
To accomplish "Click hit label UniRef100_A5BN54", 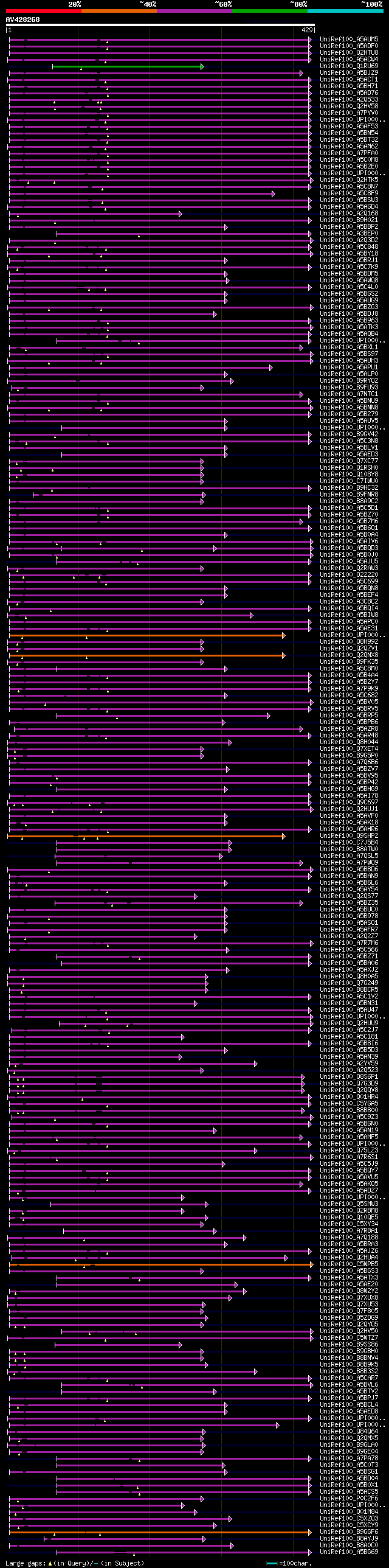I will point(349,133).
